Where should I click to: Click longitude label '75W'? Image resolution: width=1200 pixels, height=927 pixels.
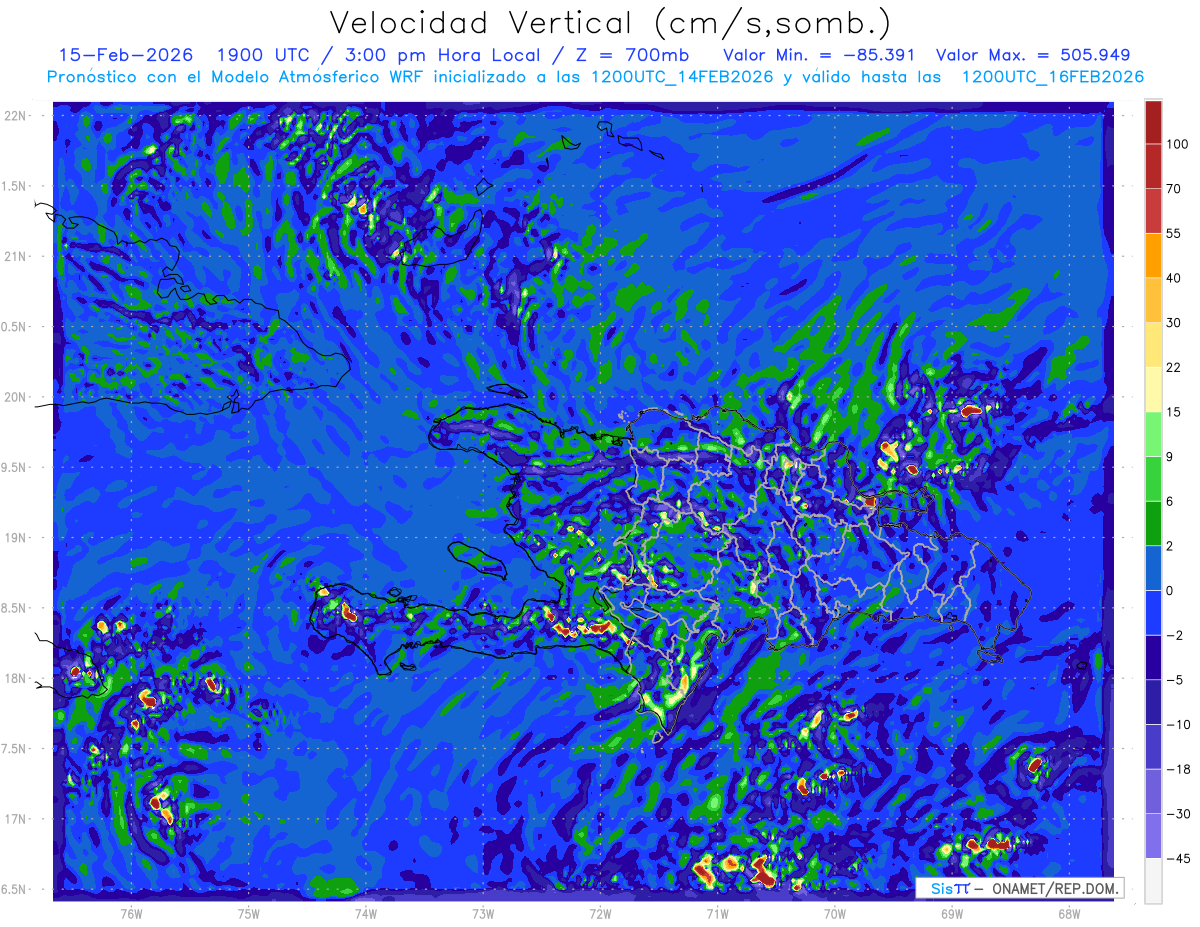pyautogui.click(x=249, y=913)
